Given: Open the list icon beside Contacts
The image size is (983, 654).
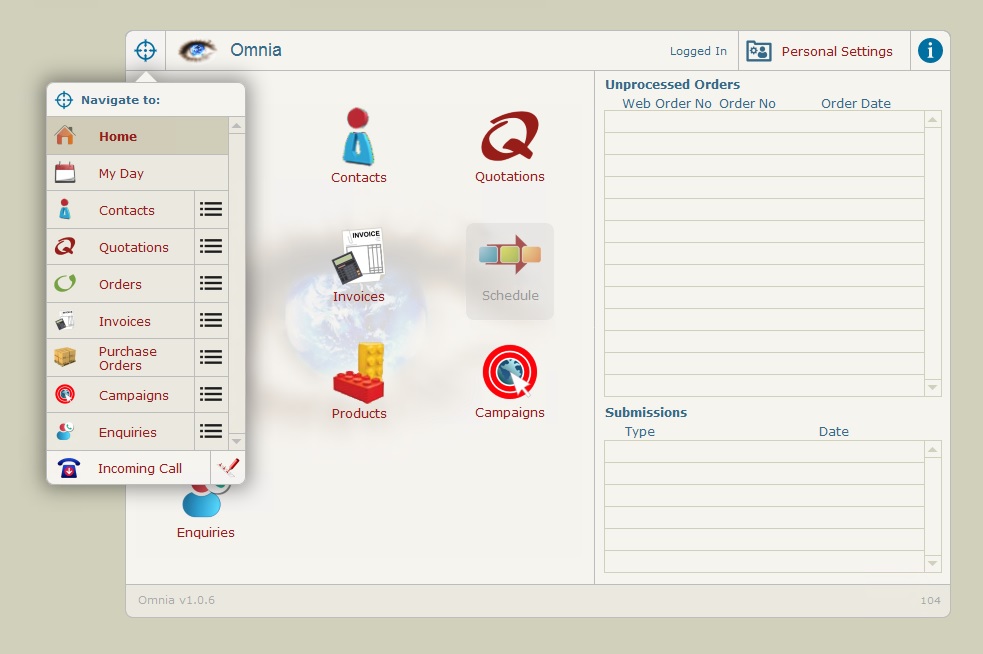Looking at the screenshot, I should tap(211, 209).
